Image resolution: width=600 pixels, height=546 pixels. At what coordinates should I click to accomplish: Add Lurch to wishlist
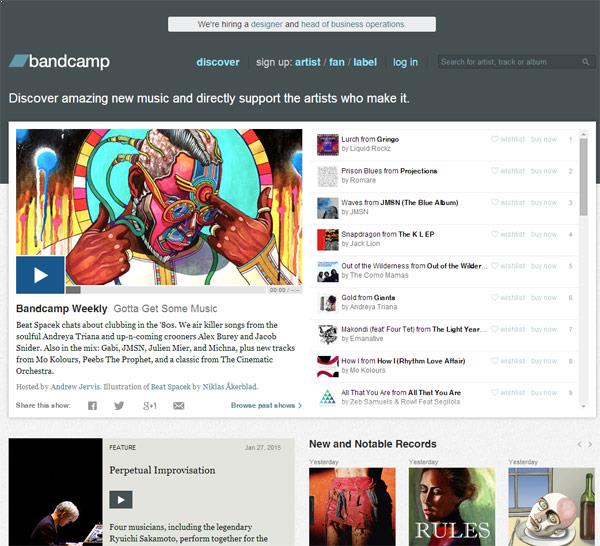click(508, 139)
